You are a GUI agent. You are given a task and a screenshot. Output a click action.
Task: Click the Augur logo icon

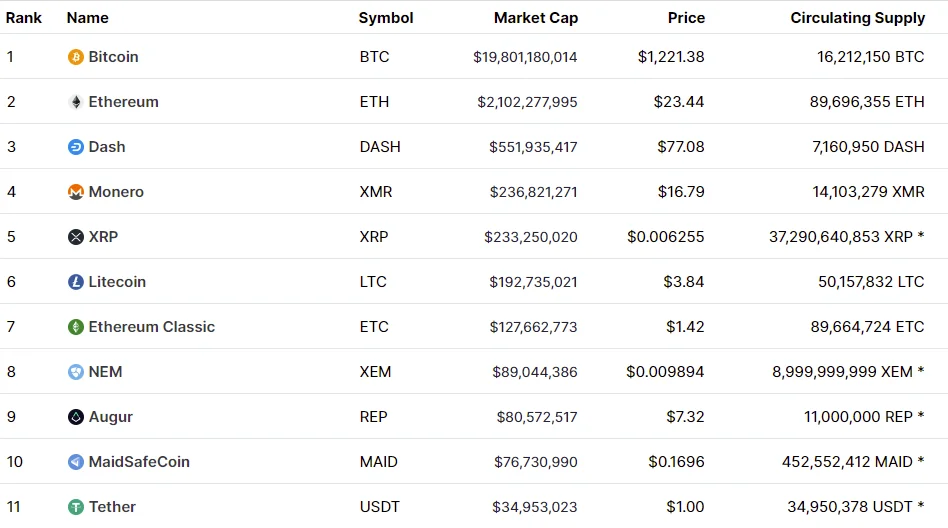point(76,417)
